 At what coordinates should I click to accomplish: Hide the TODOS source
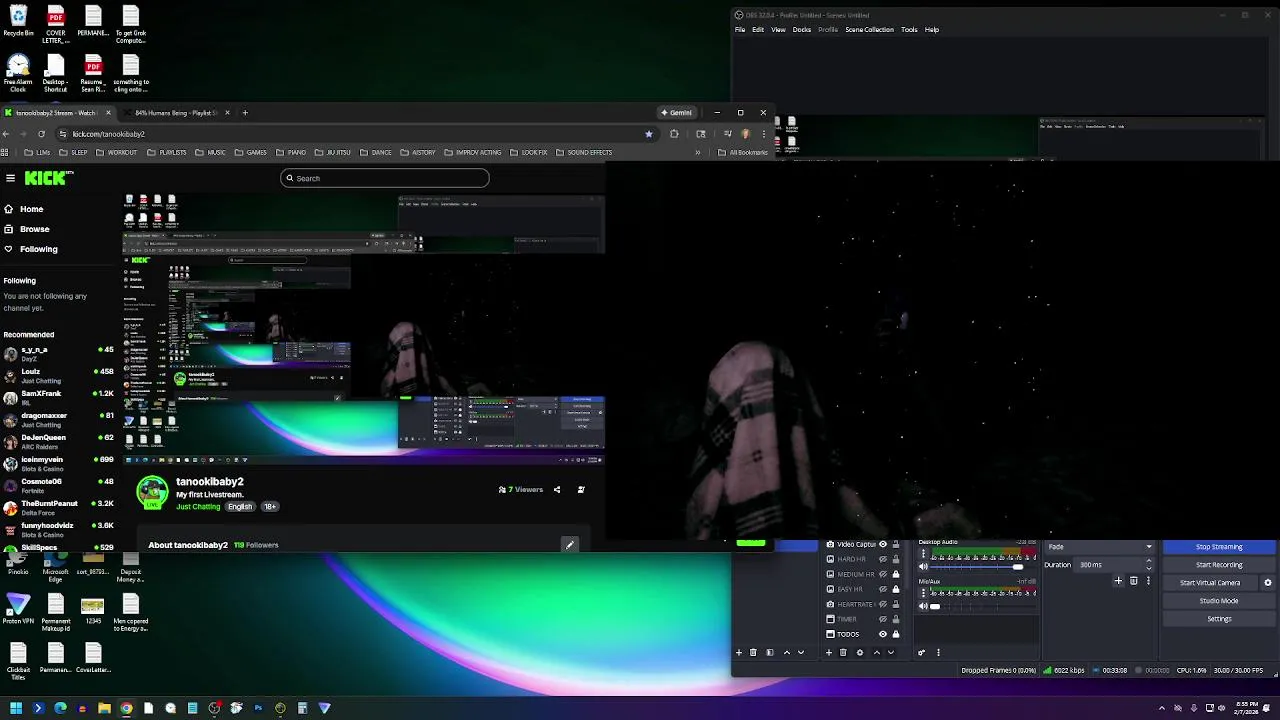[883, 634]
